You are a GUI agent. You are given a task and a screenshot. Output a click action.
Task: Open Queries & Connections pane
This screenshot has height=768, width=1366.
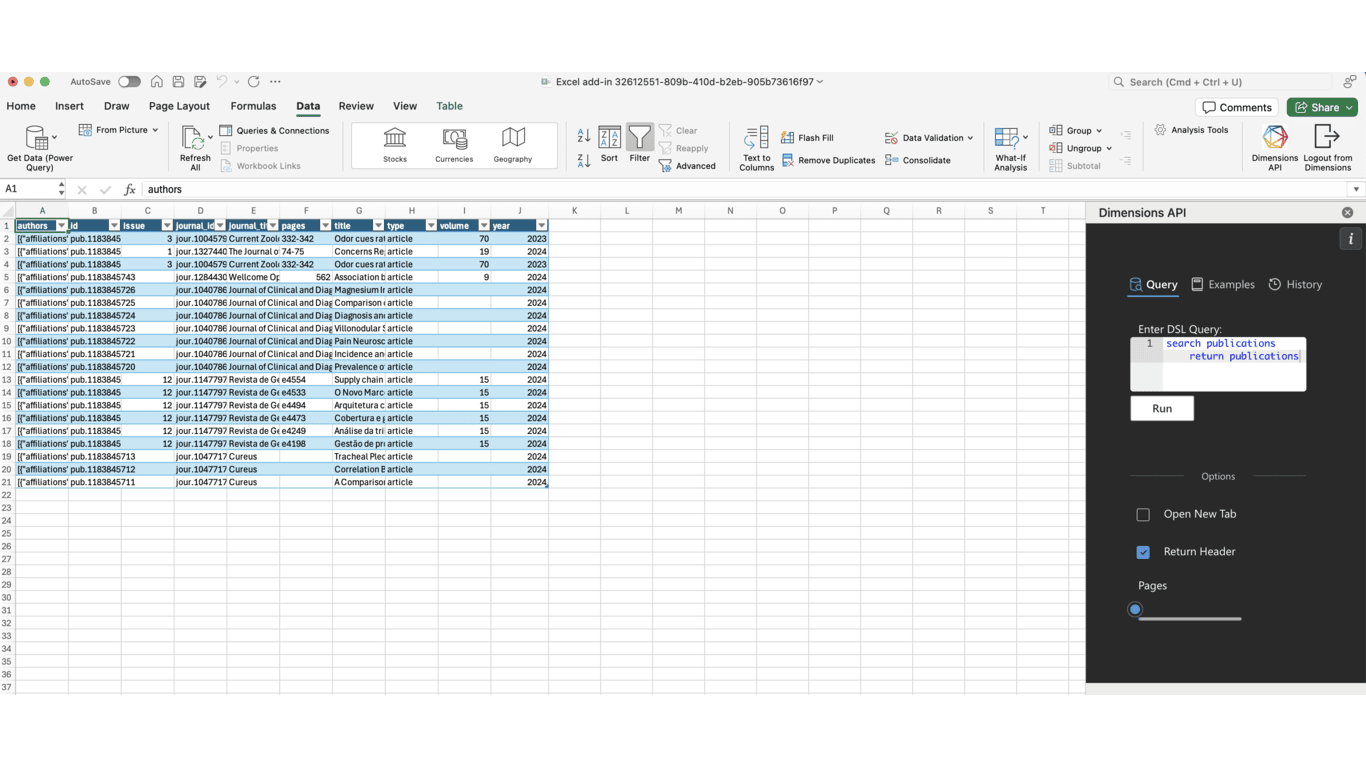pos(274,131)
